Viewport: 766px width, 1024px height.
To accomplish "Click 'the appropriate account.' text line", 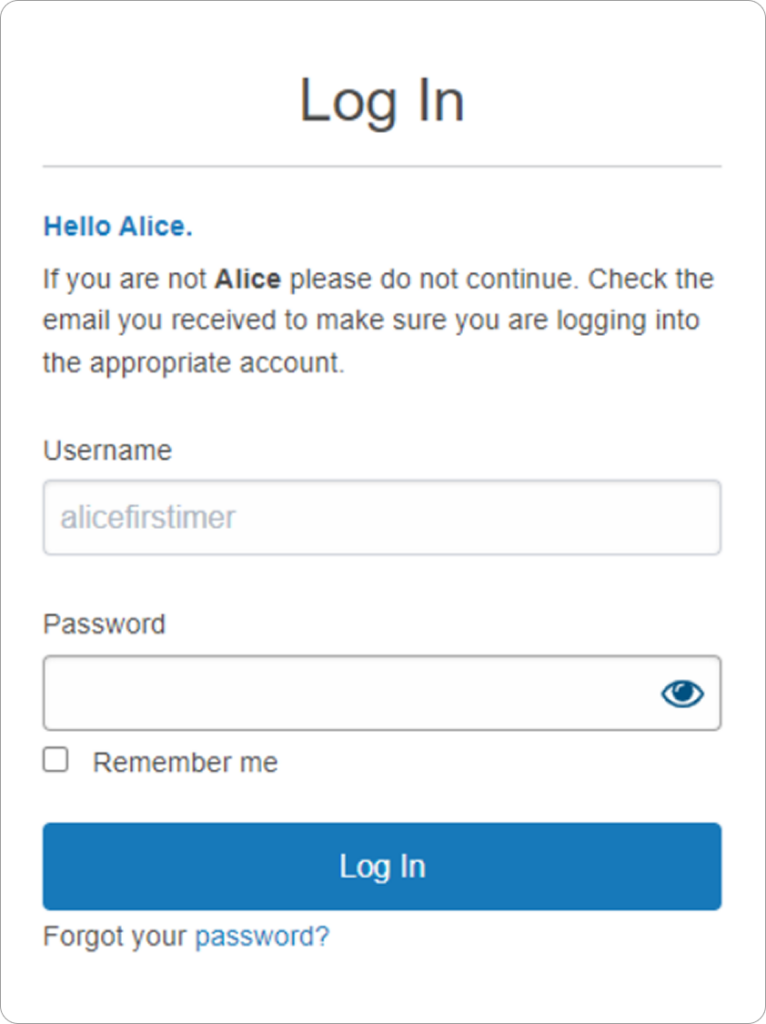I will (193, 362).
